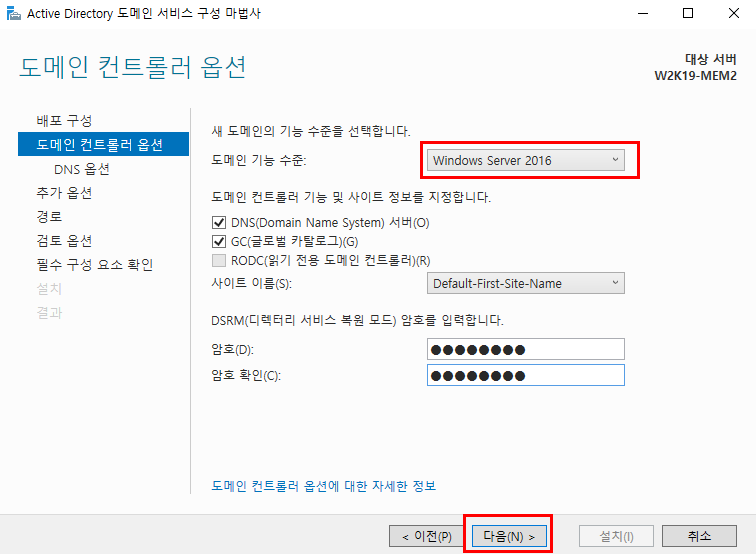Maximize the wizard window
Image resolution: width=756 pixels, height=554 pixels.
(688, 14)
